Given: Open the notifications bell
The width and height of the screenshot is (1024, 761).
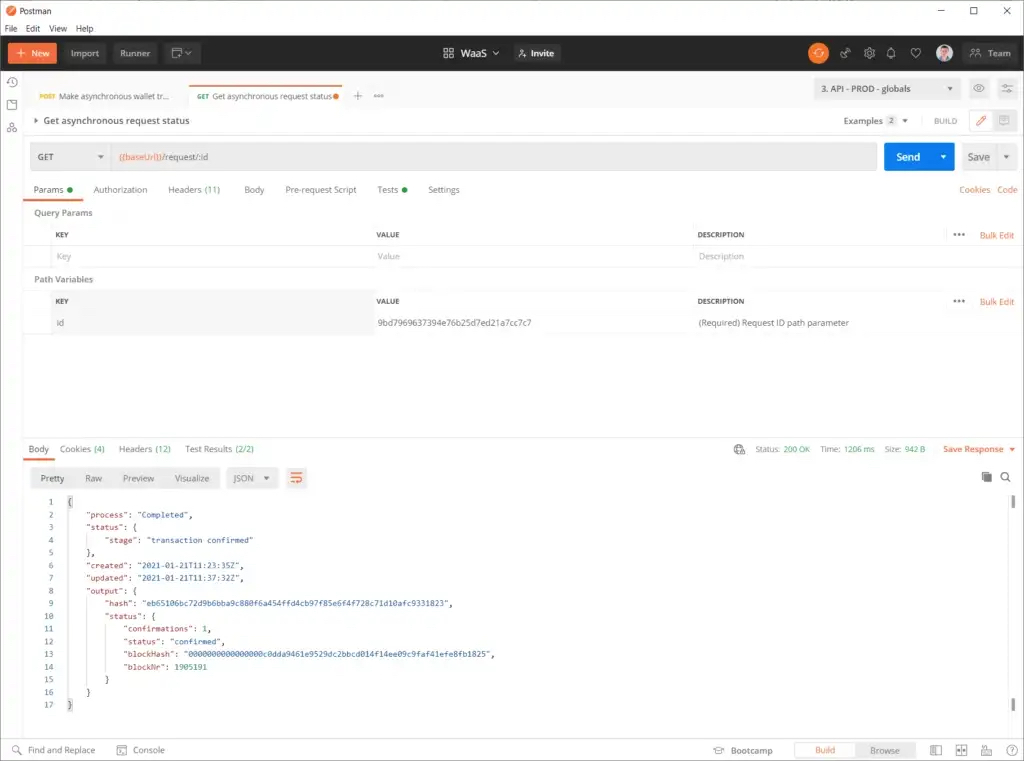Looking at the screenshot, I should pyautogui.click(x=891, y=53).
